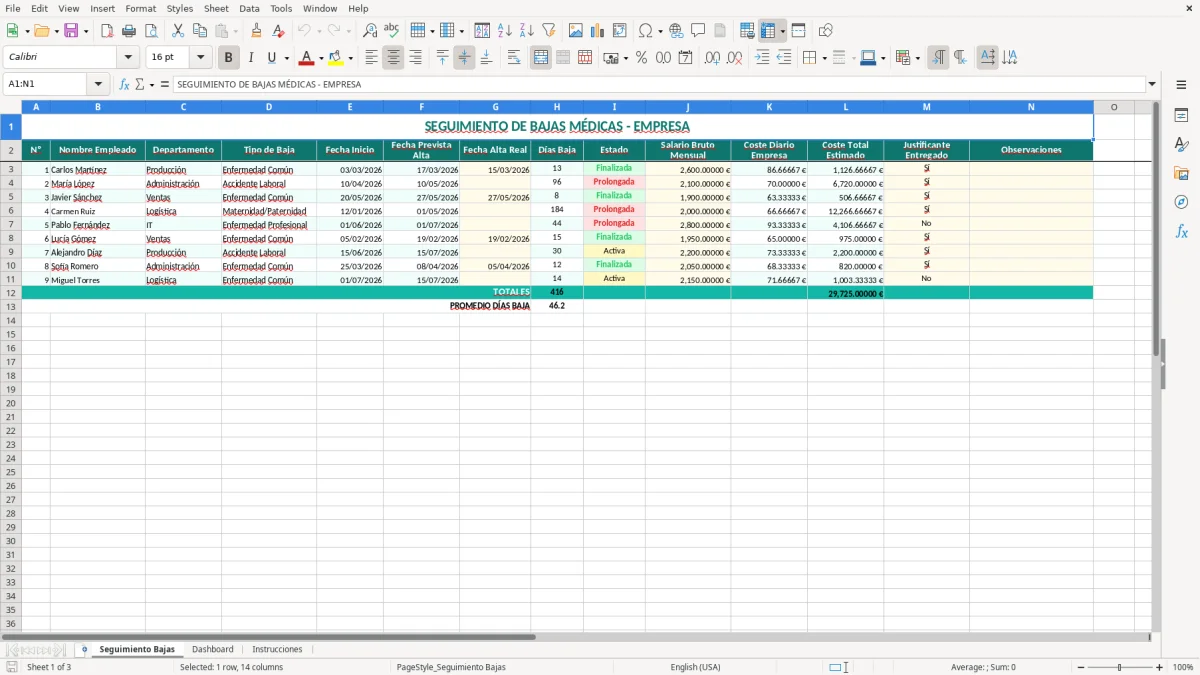Screen dimensions: 1200x675
Task: Insert an image
Action: tap(576, 31)
